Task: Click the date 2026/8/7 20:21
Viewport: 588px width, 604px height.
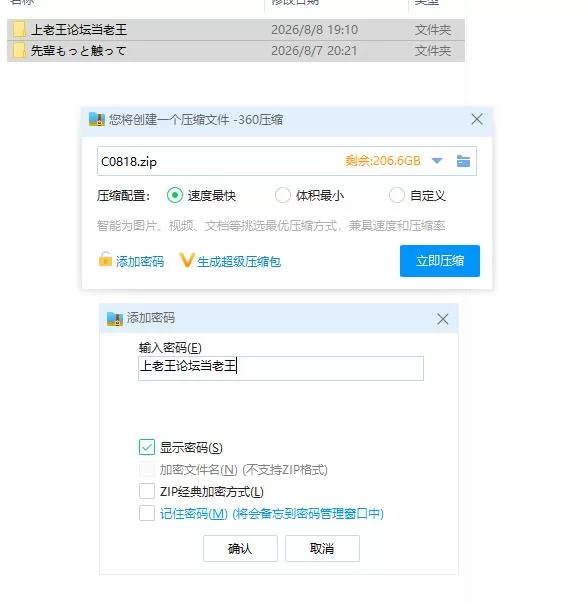Action: tap(314, 50)
